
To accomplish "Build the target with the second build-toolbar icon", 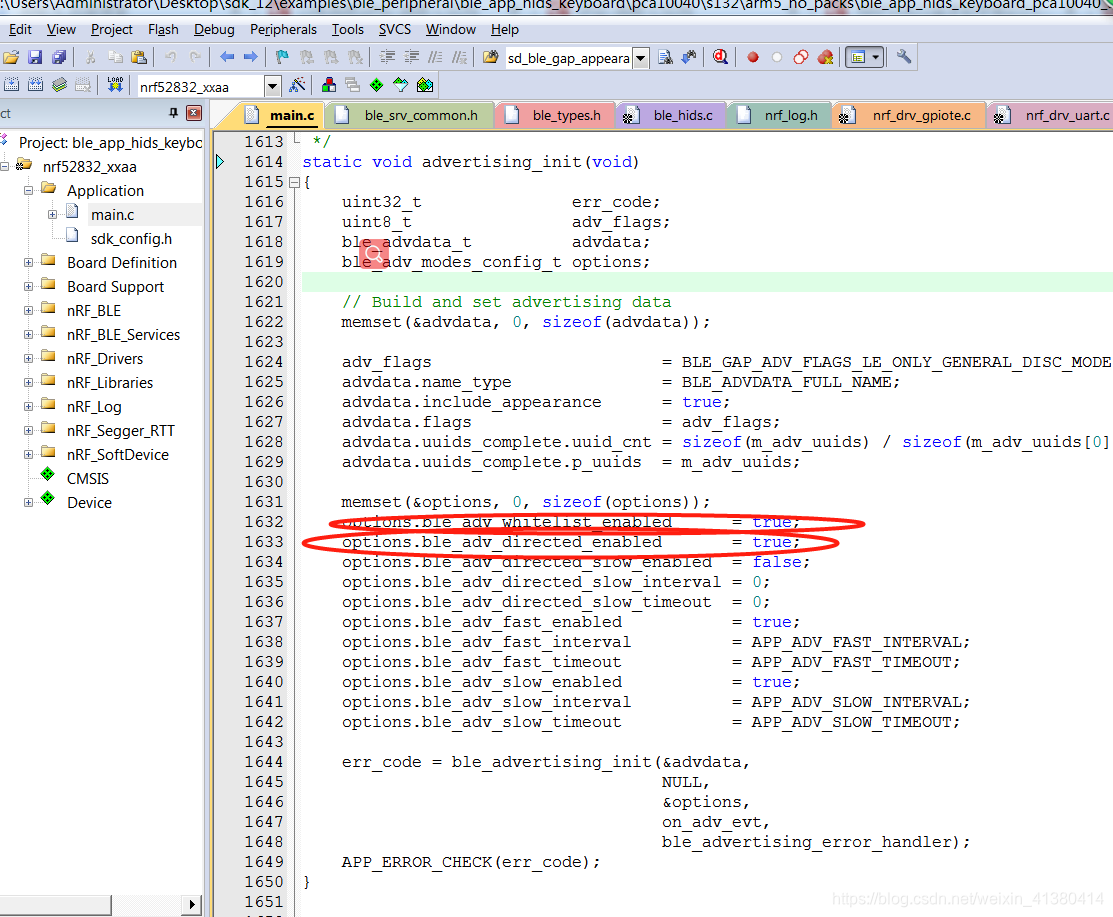I will (35, 85).
